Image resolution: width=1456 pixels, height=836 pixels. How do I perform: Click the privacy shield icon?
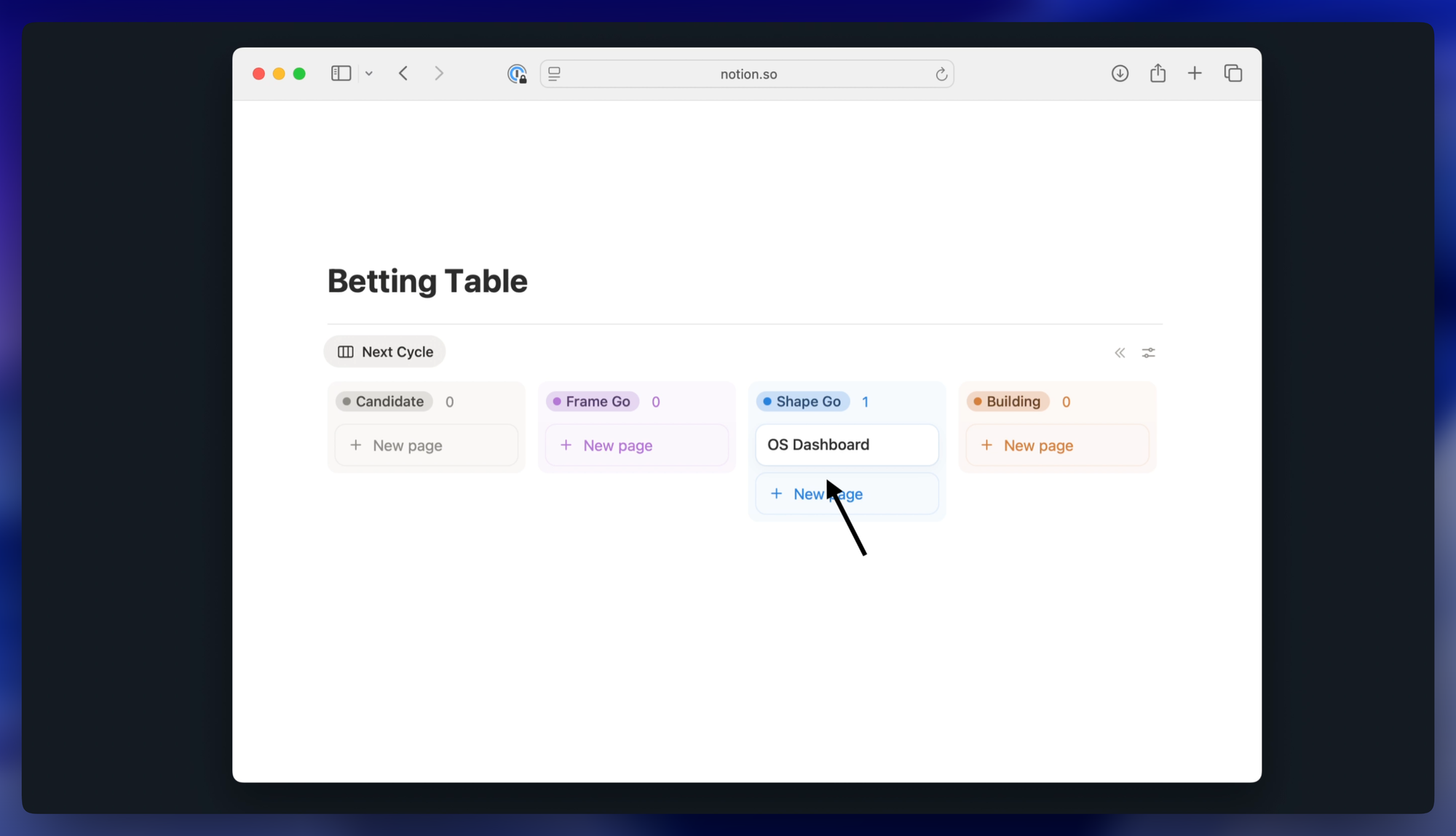[517, 73]
